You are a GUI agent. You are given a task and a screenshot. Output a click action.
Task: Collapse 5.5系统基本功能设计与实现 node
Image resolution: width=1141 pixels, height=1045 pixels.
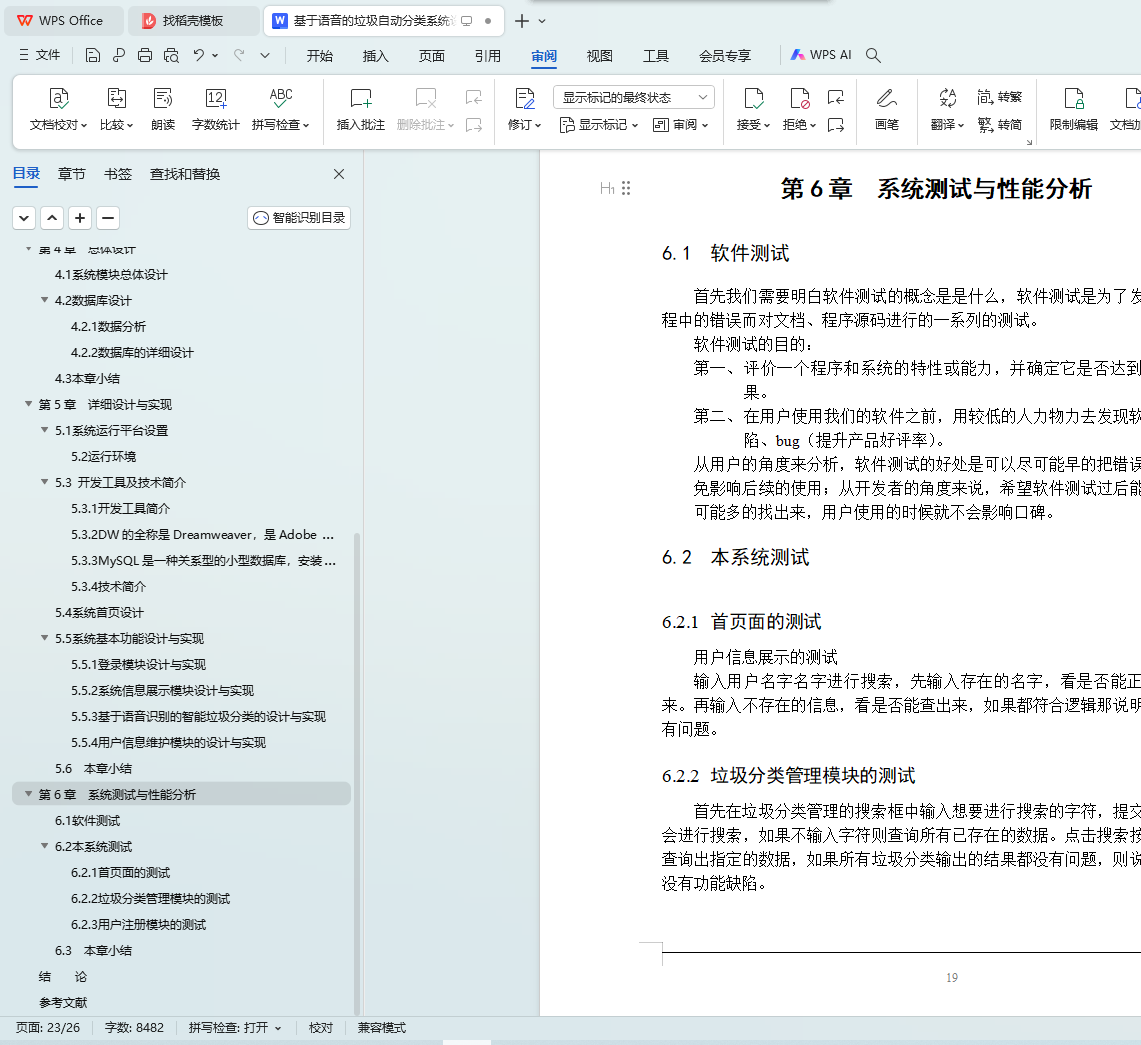pos(44,637)
